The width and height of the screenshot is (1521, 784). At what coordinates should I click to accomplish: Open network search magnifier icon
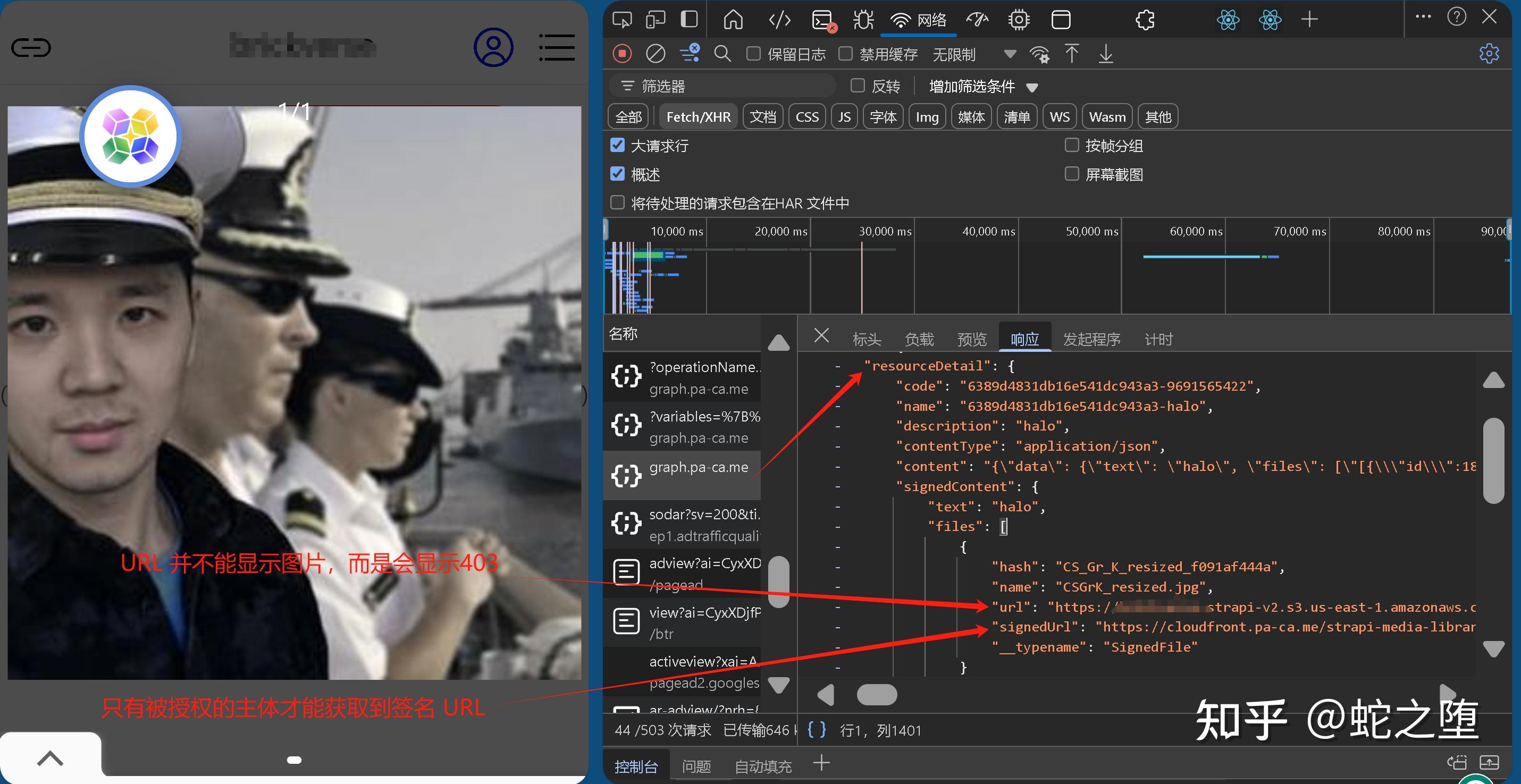click(x=722, y=54)
